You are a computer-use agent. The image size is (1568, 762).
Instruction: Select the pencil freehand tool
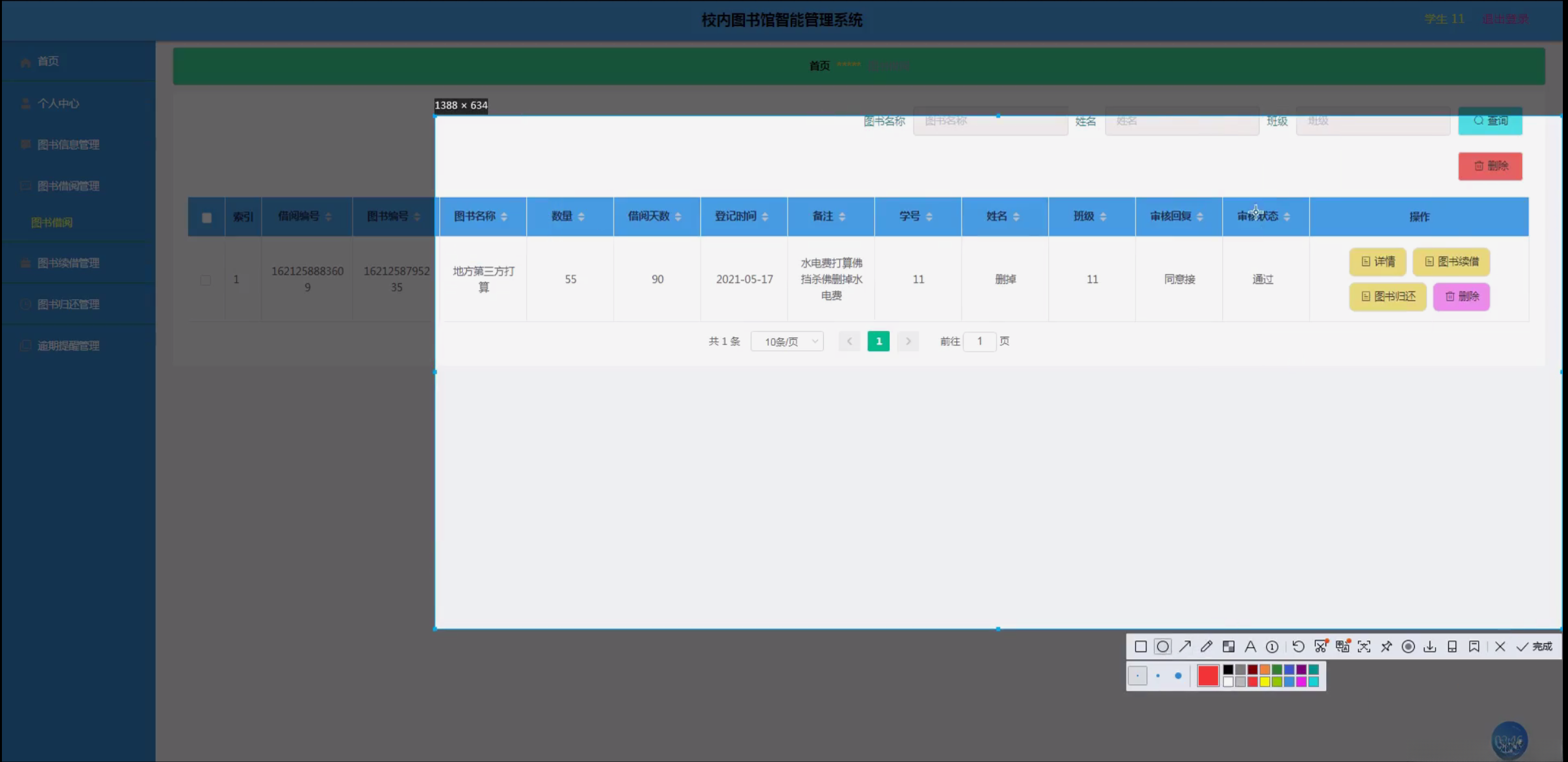pos(1207,646)
